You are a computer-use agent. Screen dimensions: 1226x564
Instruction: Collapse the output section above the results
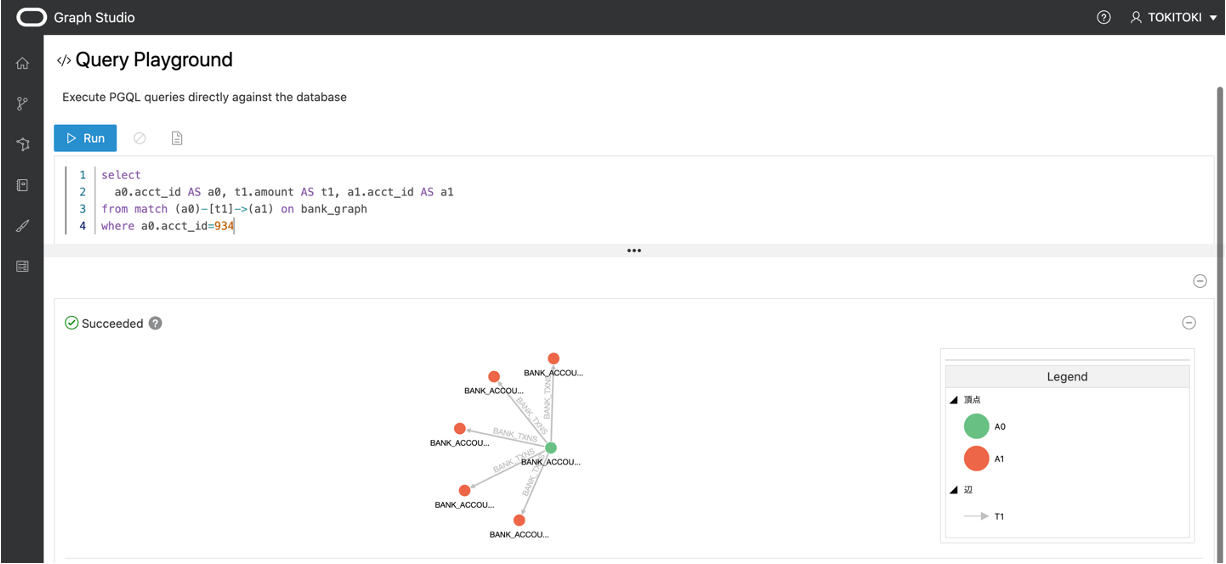[x=1200, y=281]
